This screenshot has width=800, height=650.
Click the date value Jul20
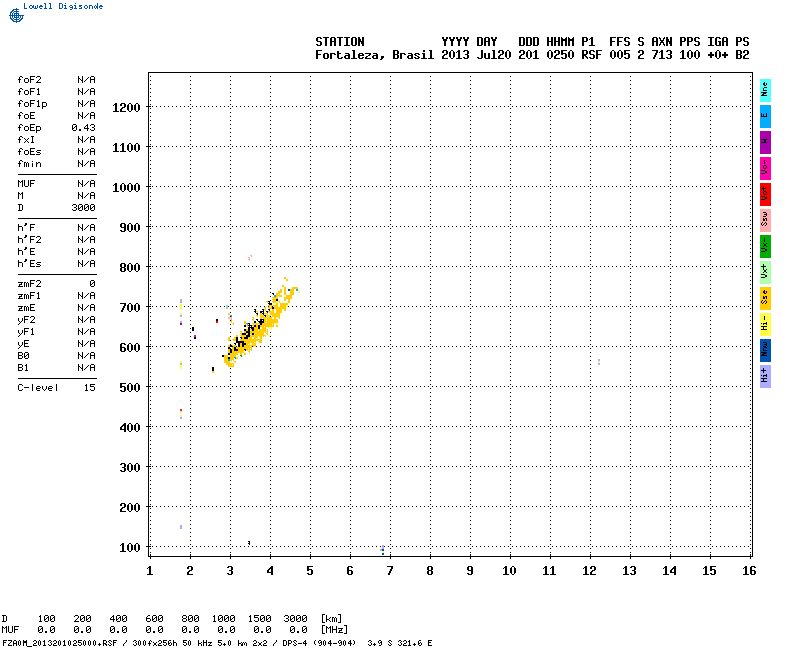[494, 55]
